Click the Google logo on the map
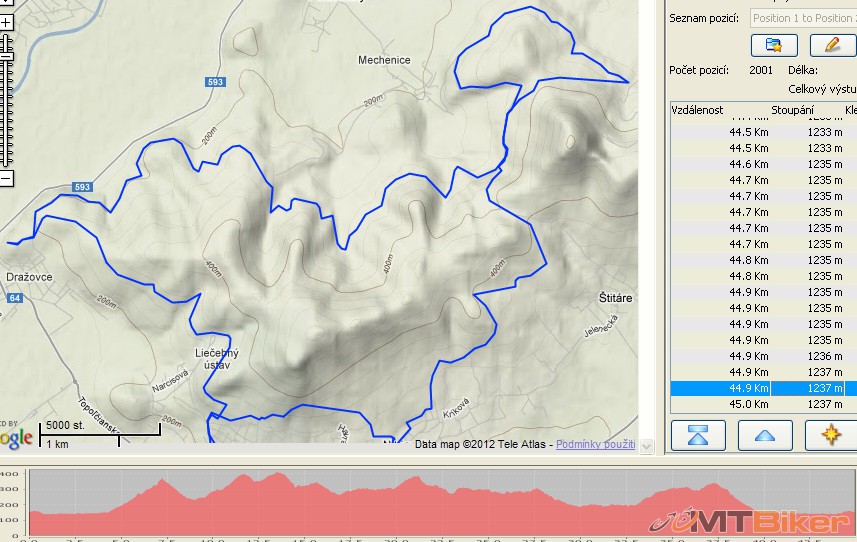 point(16,438)
